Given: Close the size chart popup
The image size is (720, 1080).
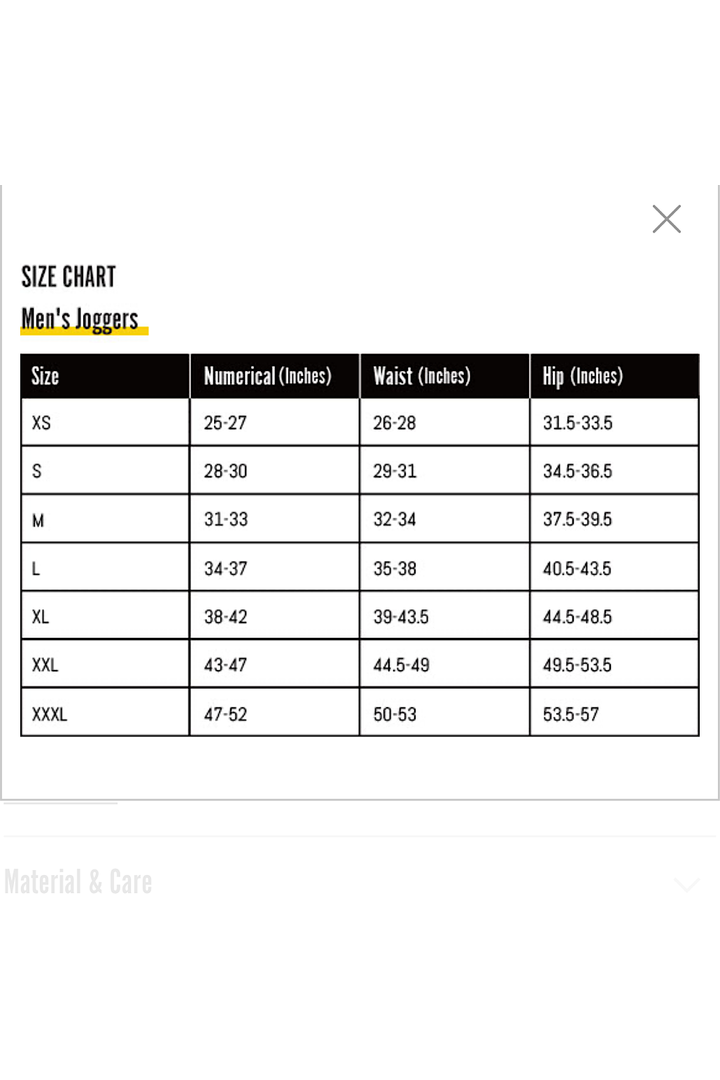Looking at the screenshot, I should point(666,219).
